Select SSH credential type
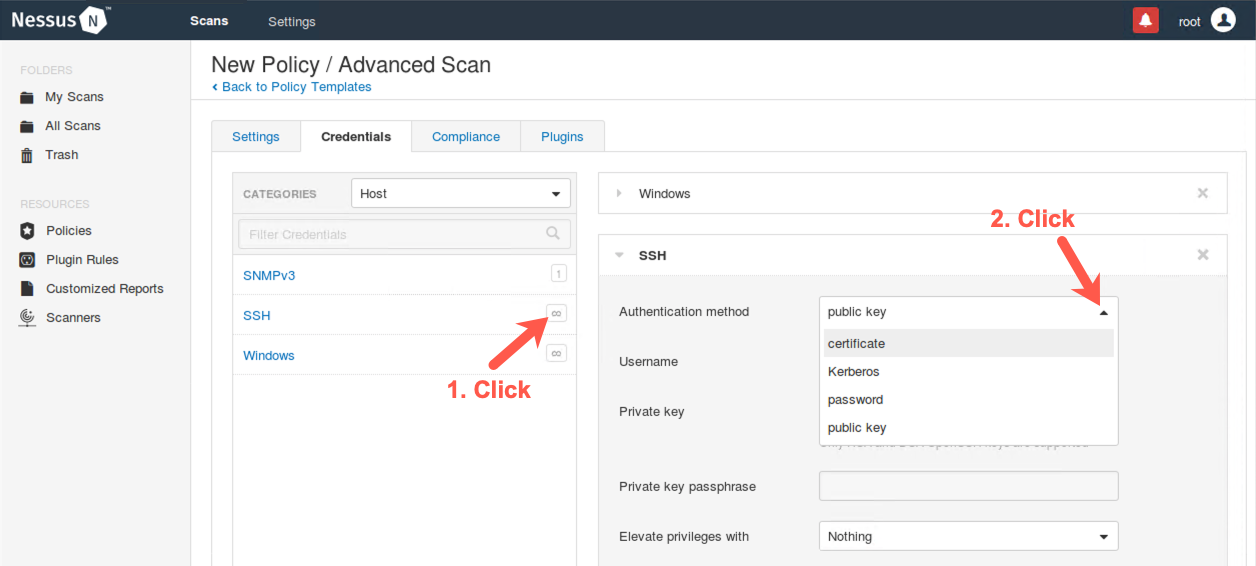Viewport: 1256px width, 566px height. tap(257, 315)
